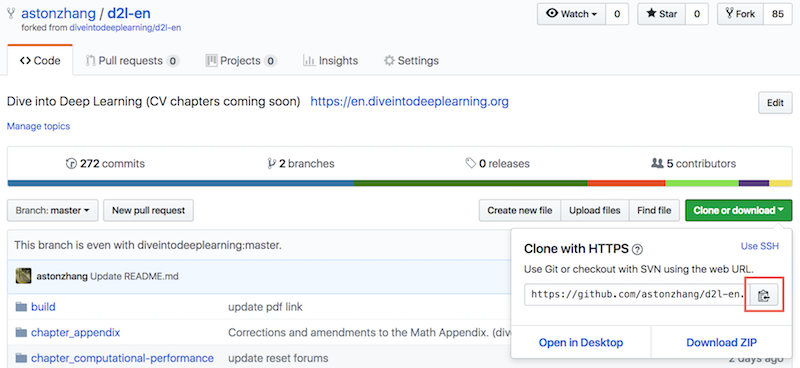Select the HTTPS clone URL field
The image size is (800, 368).
637,295
